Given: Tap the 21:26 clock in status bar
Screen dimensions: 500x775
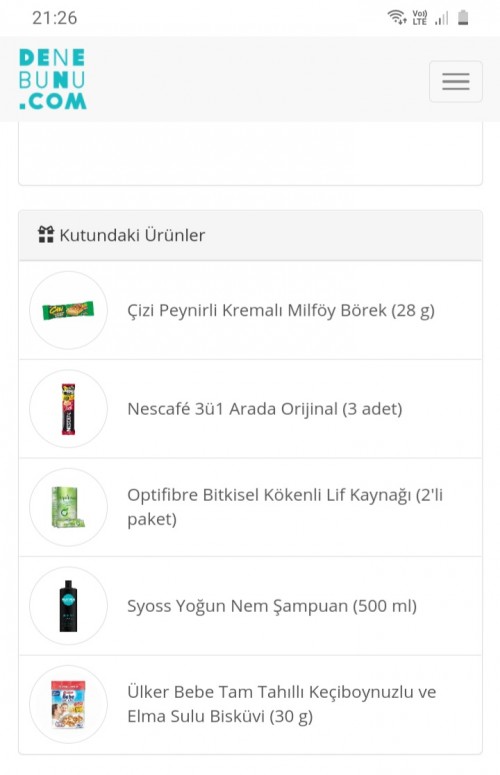Looking at the screenshot, I should pos(55,18).
